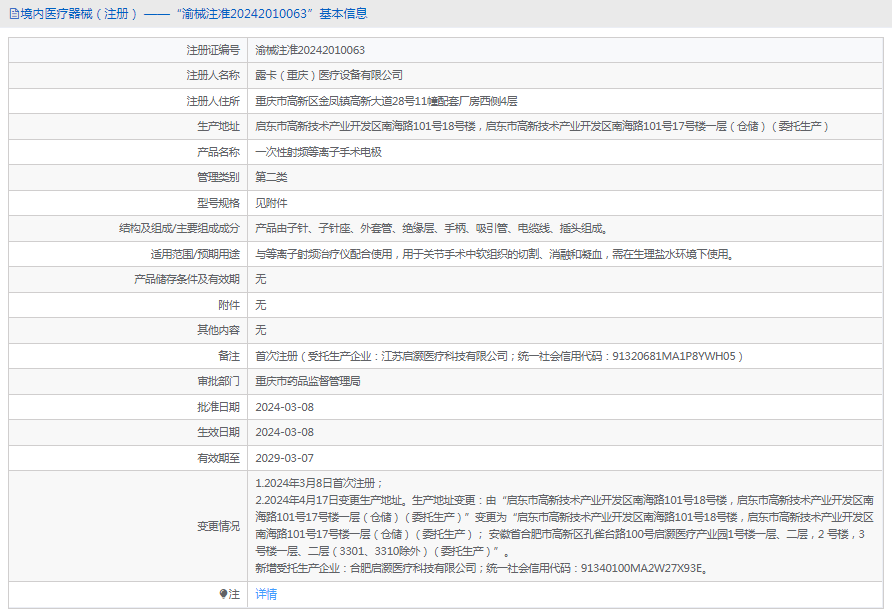Viewport: 892px width, 614px height.
Task: Select registration number 渝械注准20242010063 value cell
Action: (310, 50)
